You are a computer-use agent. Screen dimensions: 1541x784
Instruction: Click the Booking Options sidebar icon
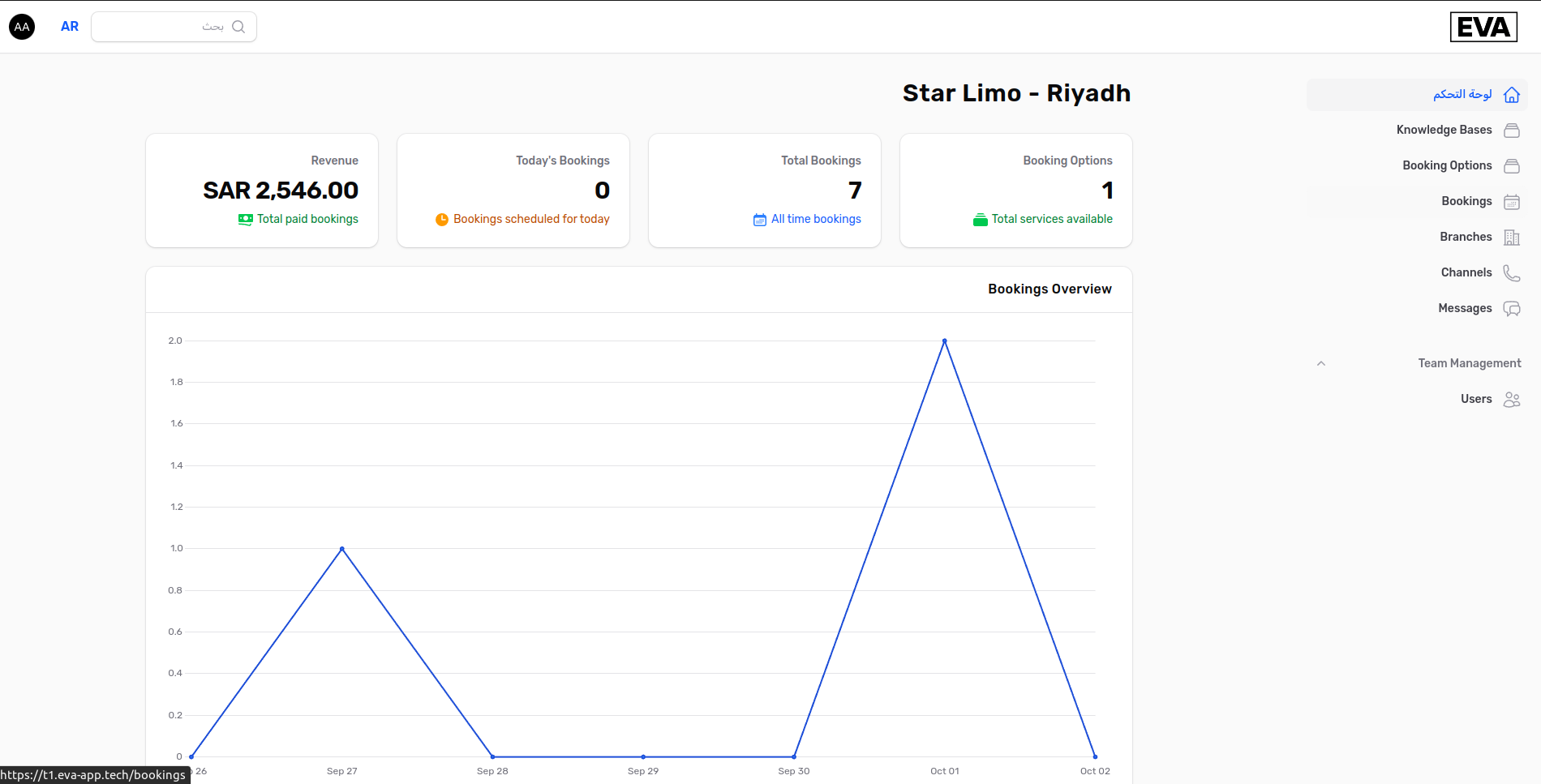tap(1511, 166)
